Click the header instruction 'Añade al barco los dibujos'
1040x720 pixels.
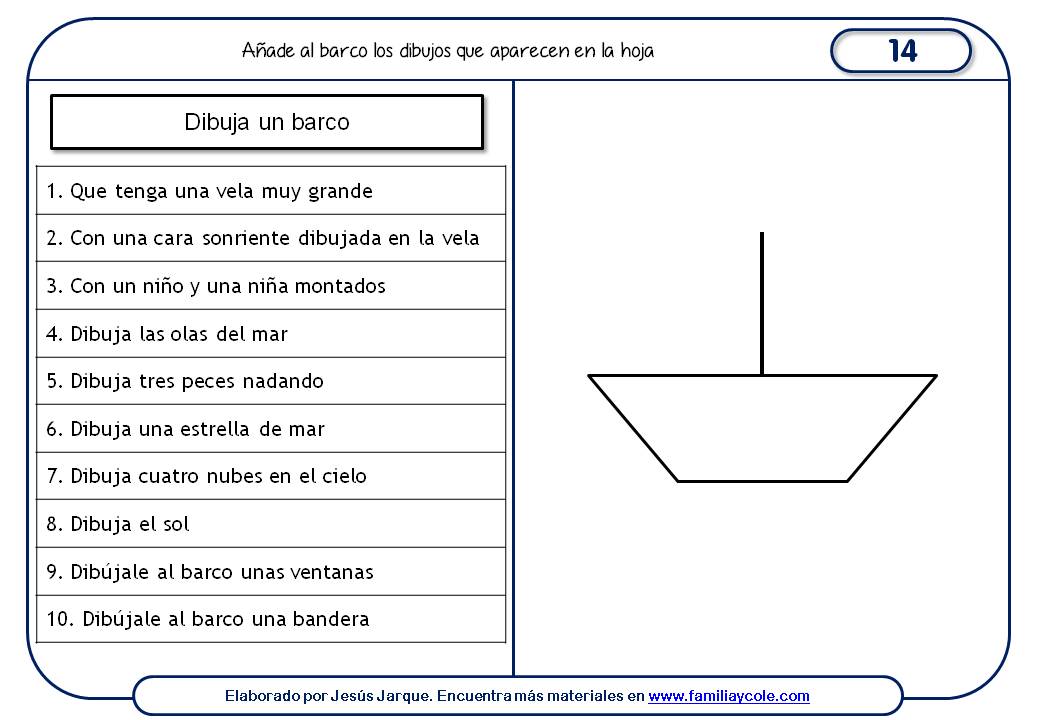point(448,50)
